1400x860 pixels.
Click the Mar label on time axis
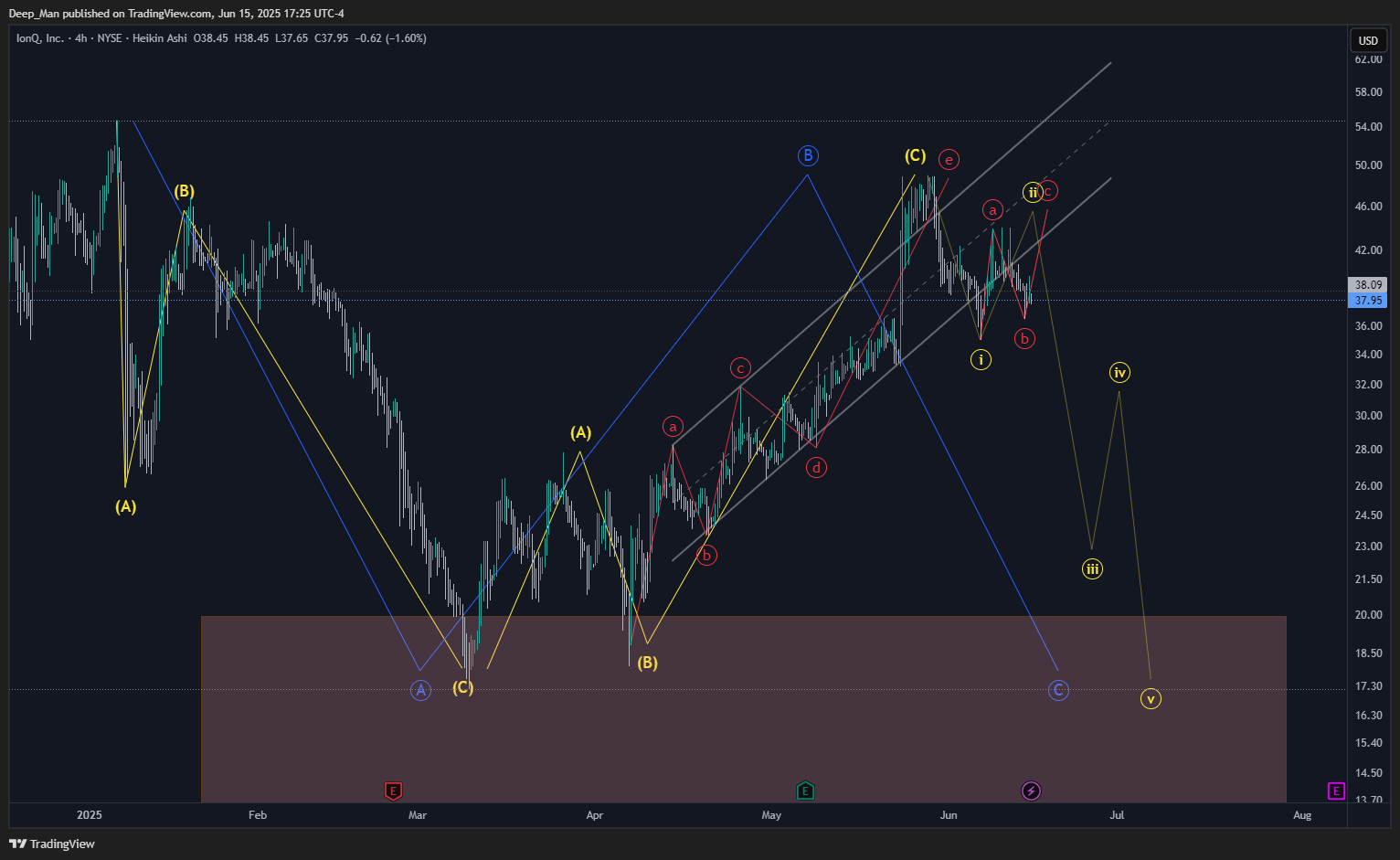[x=418, y=815]
